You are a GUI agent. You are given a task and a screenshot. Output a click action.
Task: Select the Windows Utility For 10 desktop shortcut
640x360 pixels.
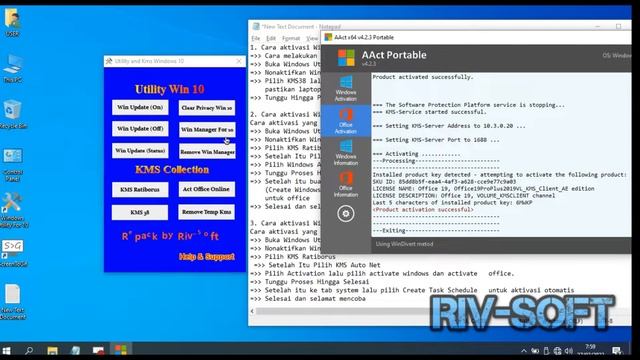pos(13,210)
